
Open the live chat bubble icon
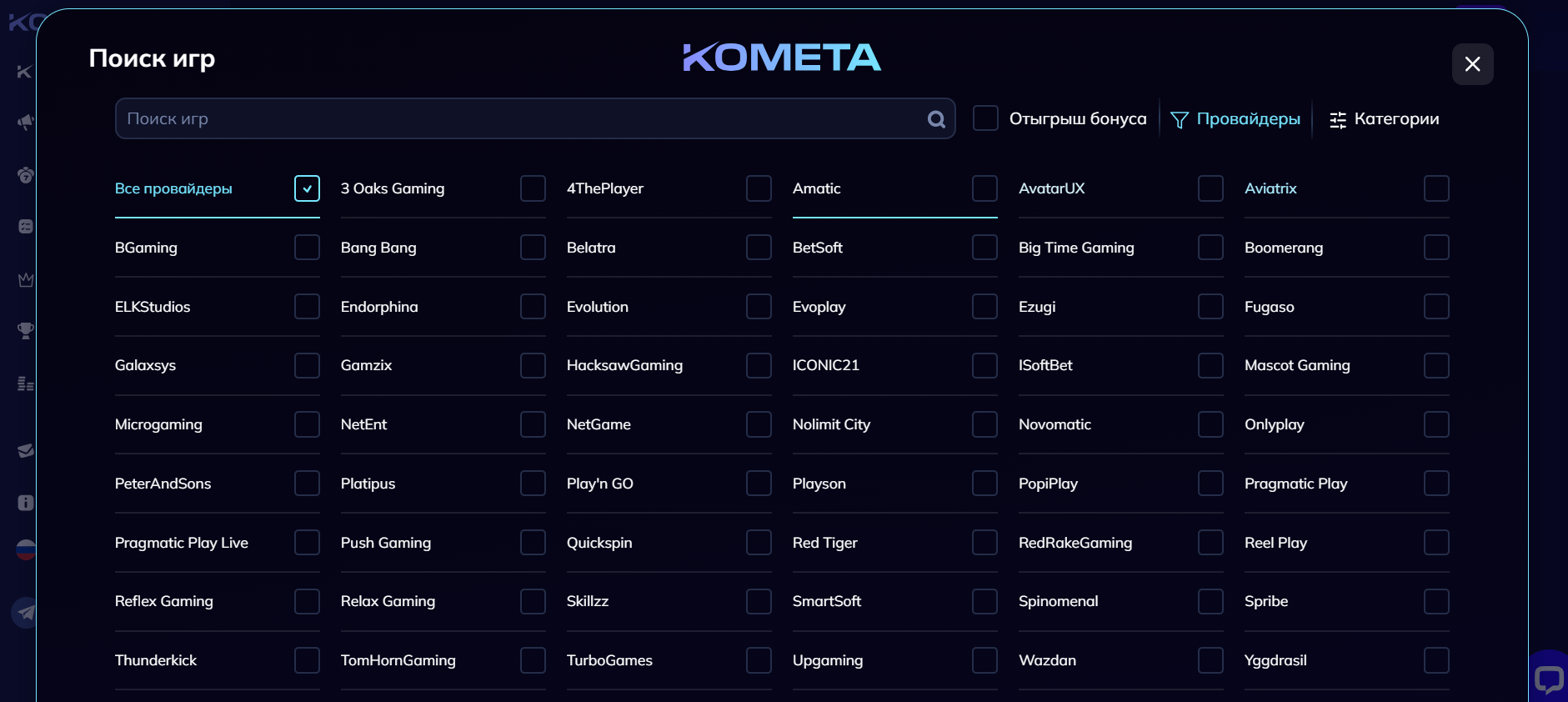point(1549,679)
